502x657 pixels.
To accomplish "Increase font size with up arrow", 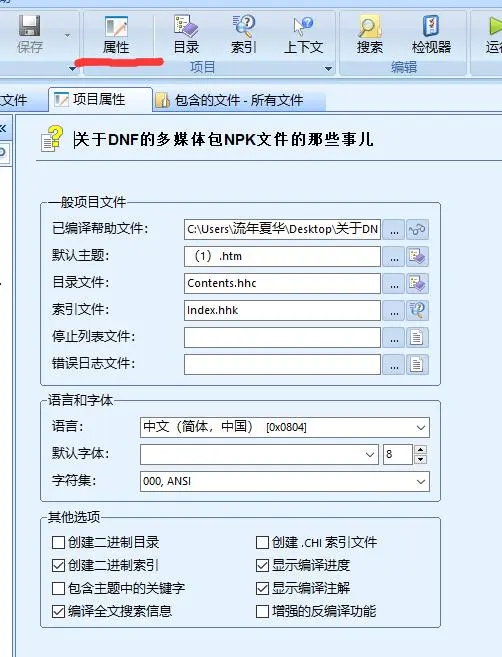I will [420, 450].
